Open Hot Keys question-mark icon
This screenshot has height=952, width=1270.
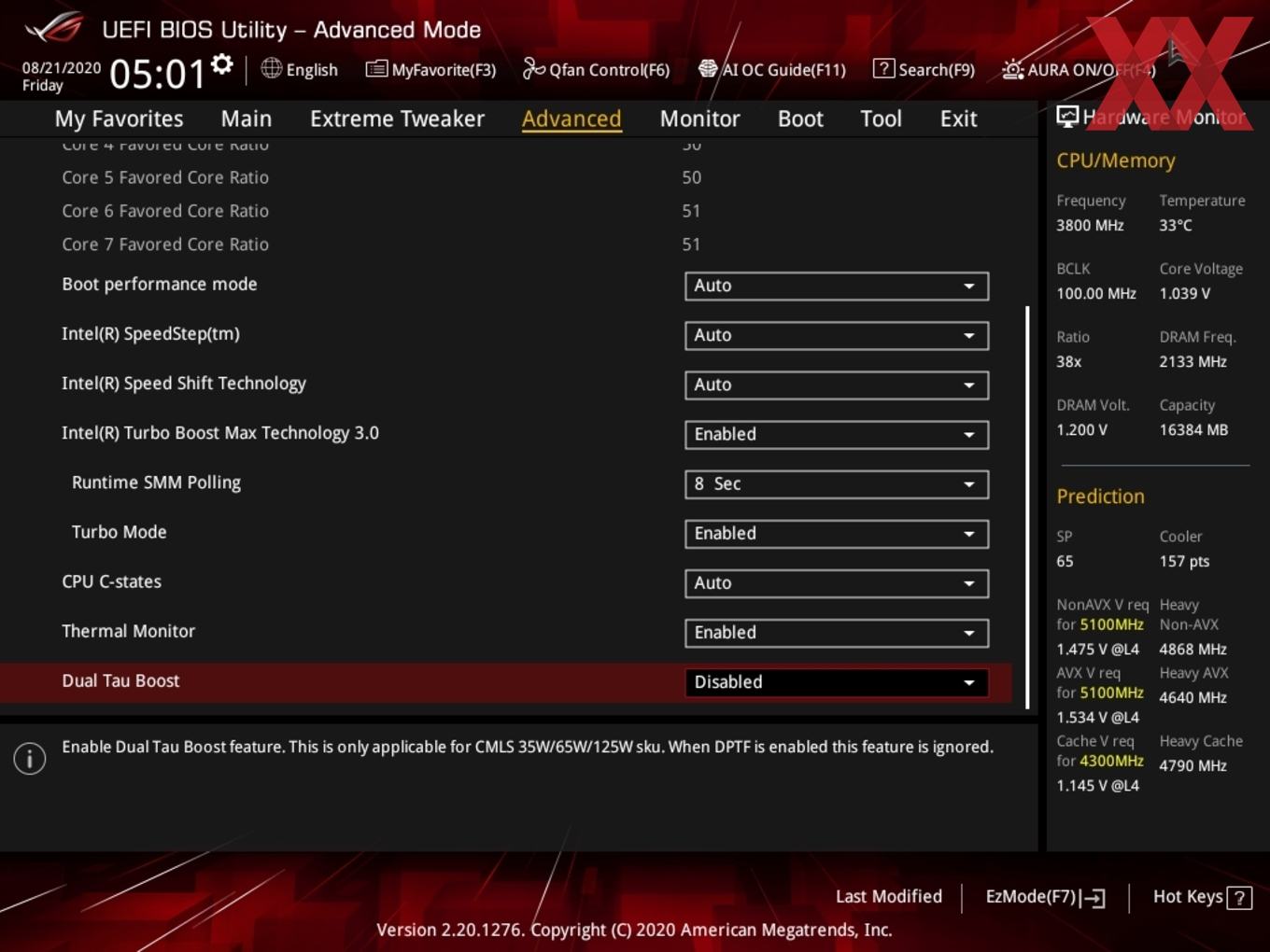(x=1239, y=898)
